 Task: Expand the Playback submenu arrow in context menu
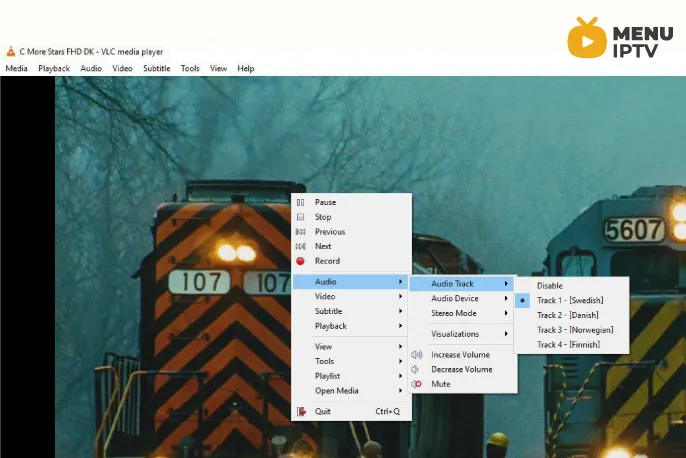[x=400, y=326]
